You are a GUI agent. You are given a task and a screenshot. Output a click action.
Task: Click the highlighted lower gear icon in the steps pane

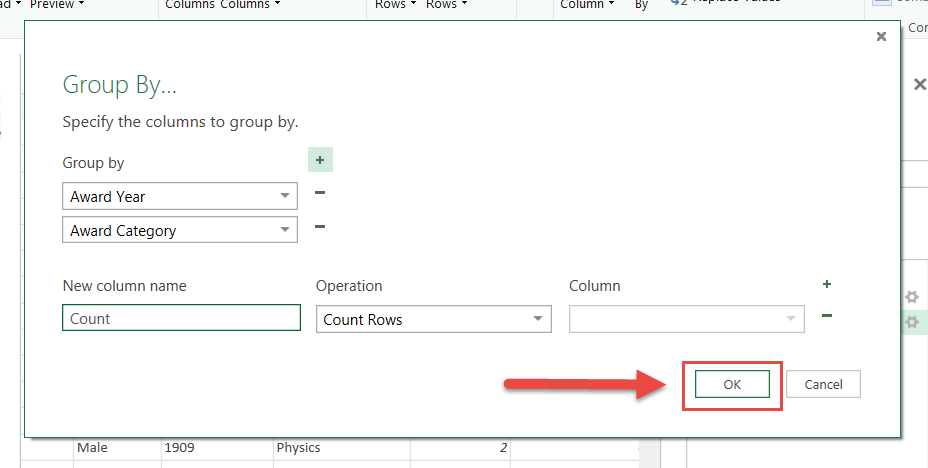tap(911, 322)
